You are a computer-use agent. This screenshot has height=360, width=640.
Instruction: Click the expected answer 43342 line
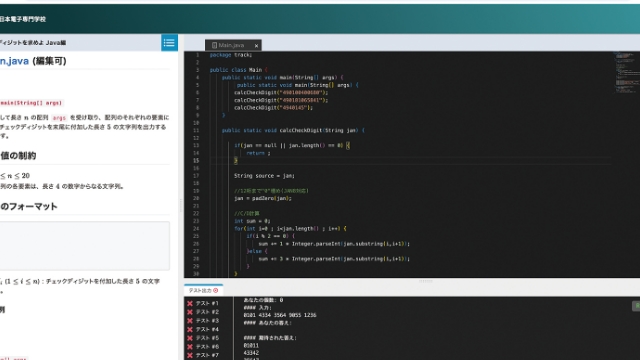click(x=251, y=353)
